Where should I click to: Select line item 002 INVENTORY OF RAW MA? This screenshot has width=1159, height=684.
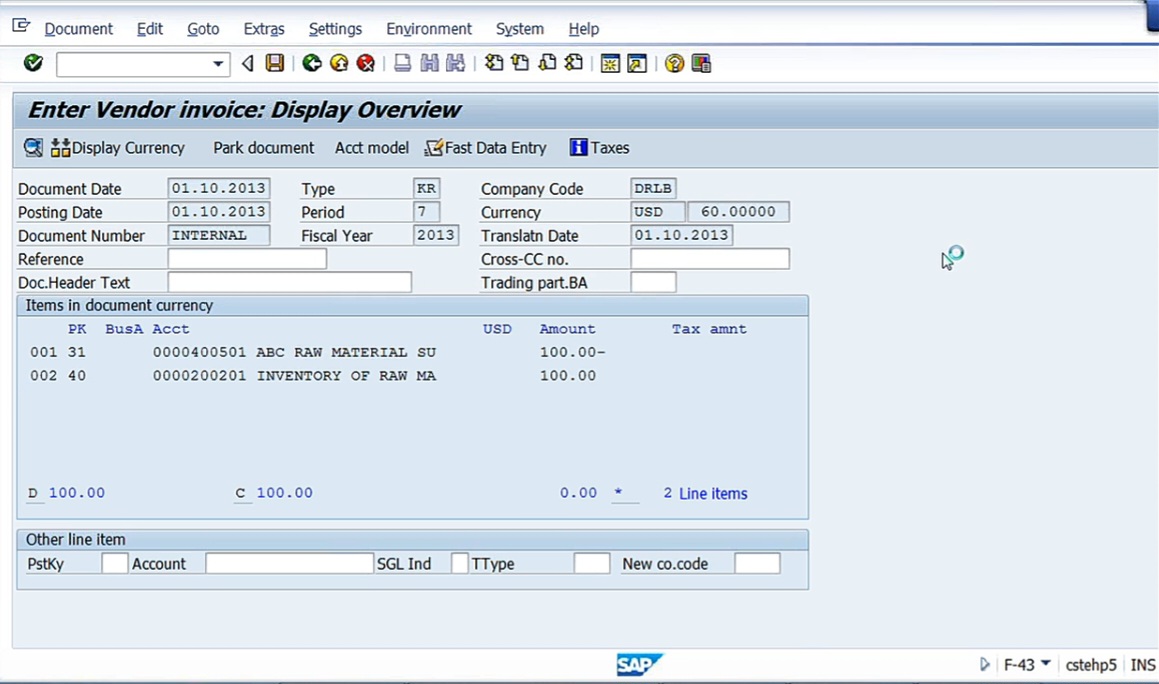point(313,376)
